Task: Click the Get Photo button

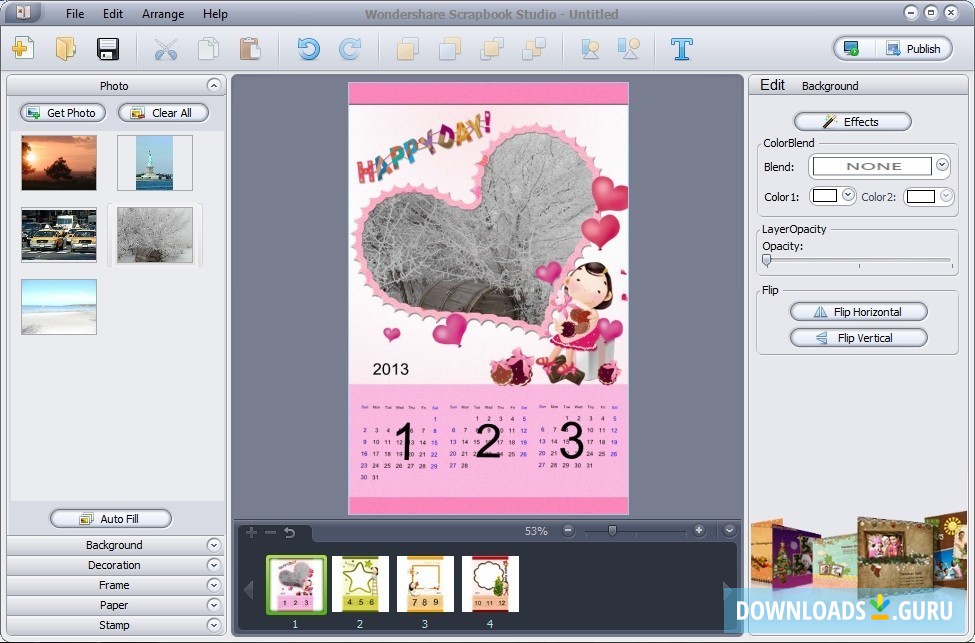Action: (x=63, y=113)
